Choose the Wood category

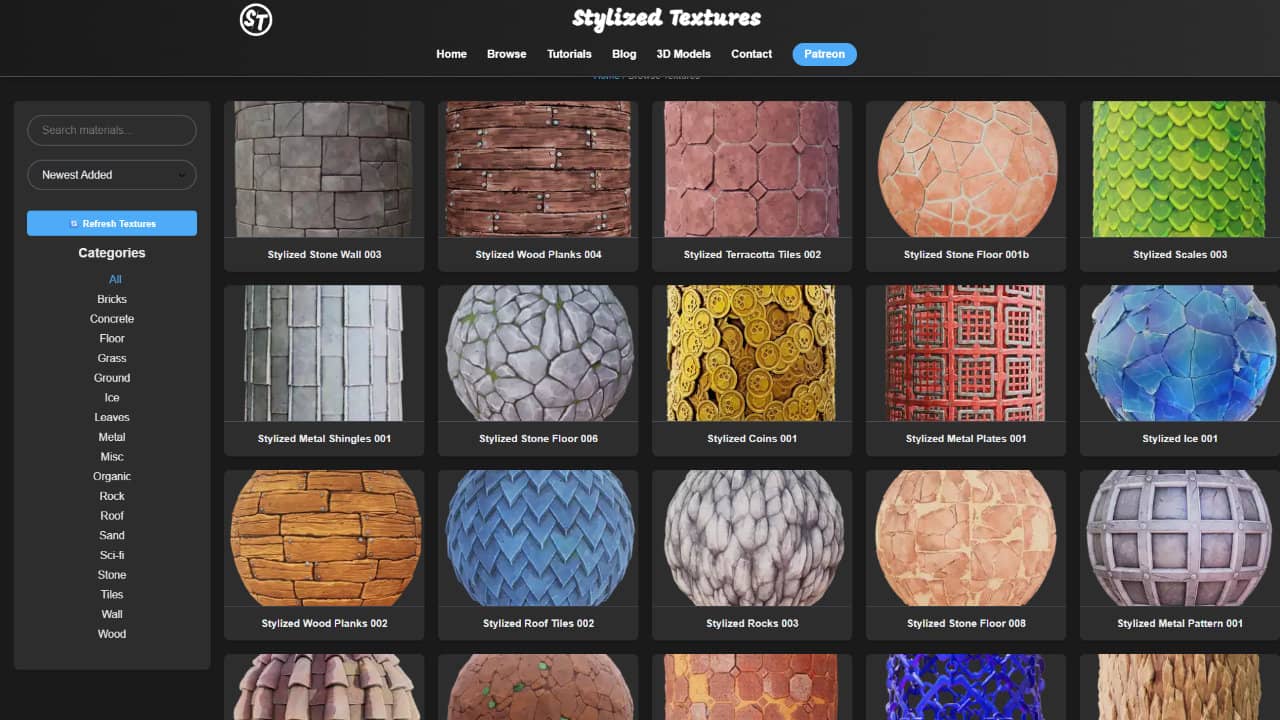click(112, 634)
